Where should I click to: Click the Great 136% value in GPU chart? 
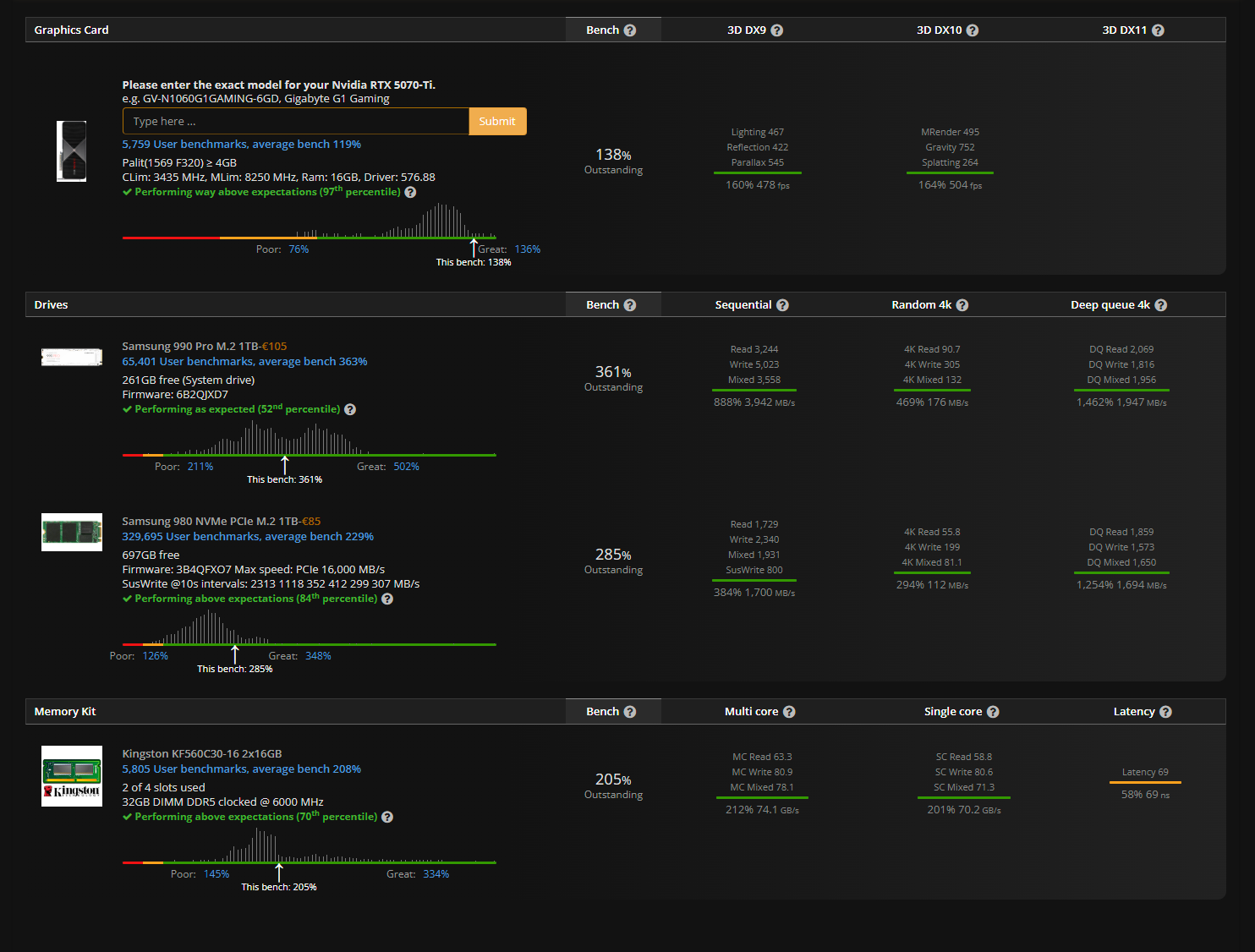point(528,249)
